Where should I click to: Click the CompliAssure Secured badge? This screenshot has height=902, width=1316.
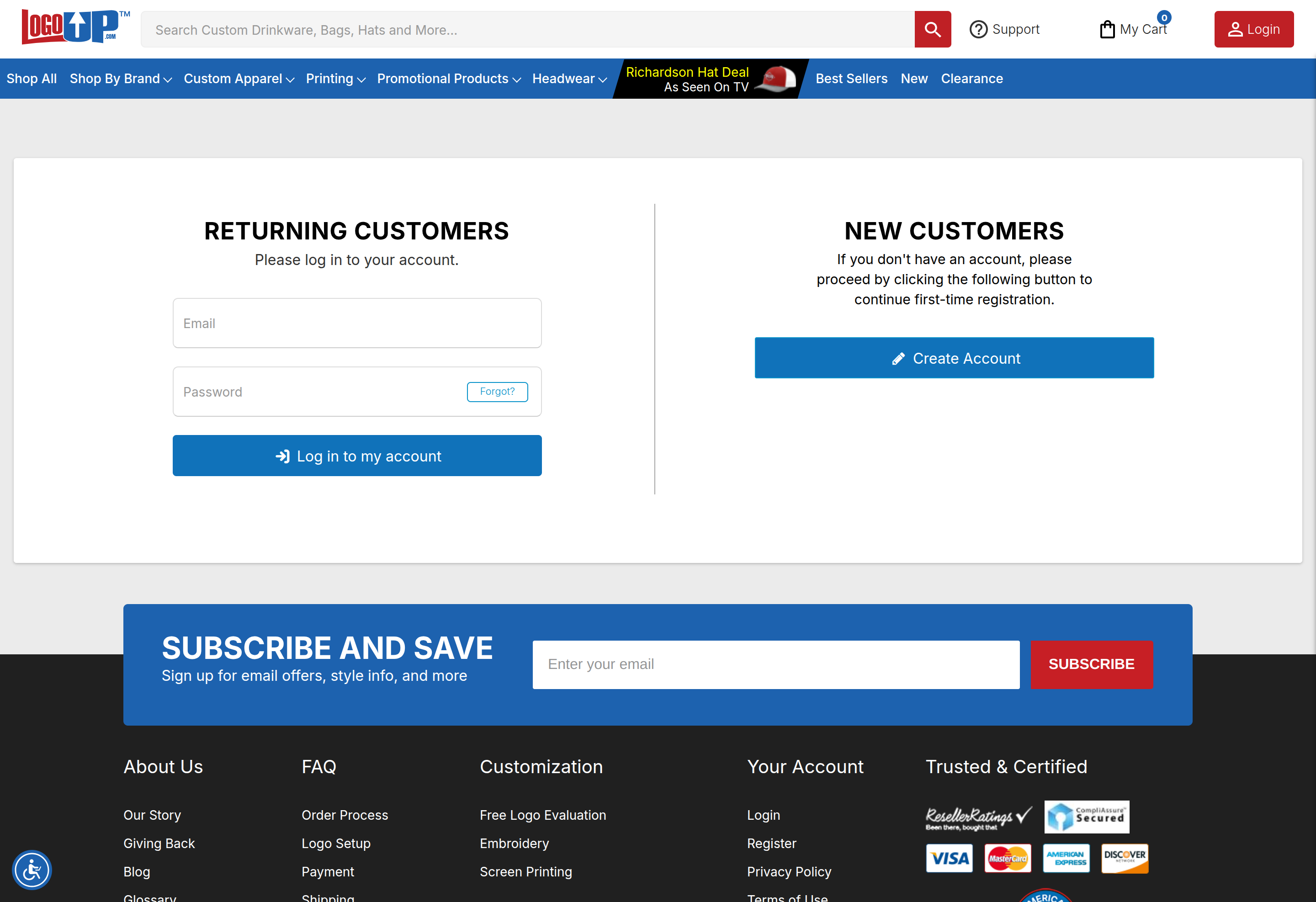[1086, 817]
